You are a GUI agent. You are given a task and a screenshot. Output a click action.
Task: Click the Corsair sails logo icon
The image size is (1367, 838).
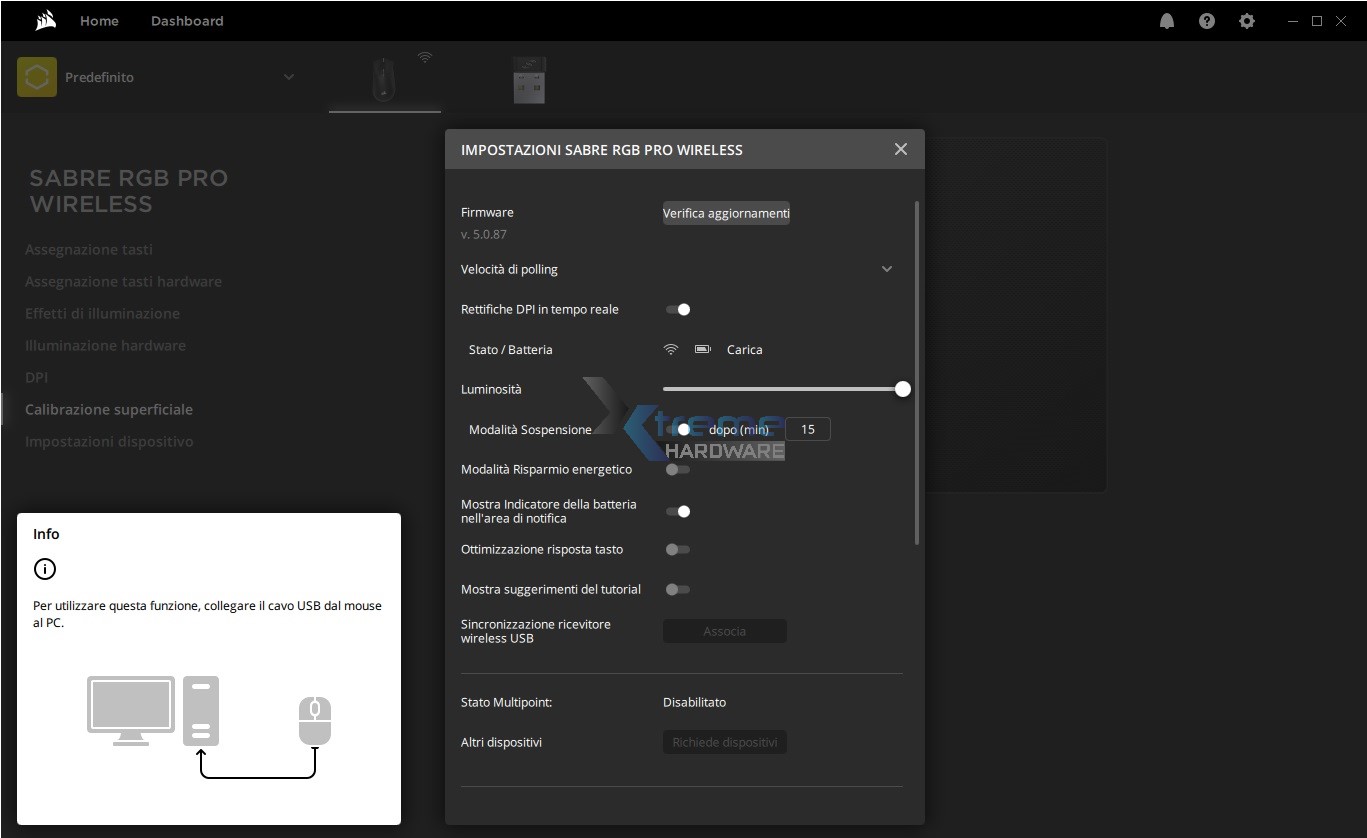45,20
